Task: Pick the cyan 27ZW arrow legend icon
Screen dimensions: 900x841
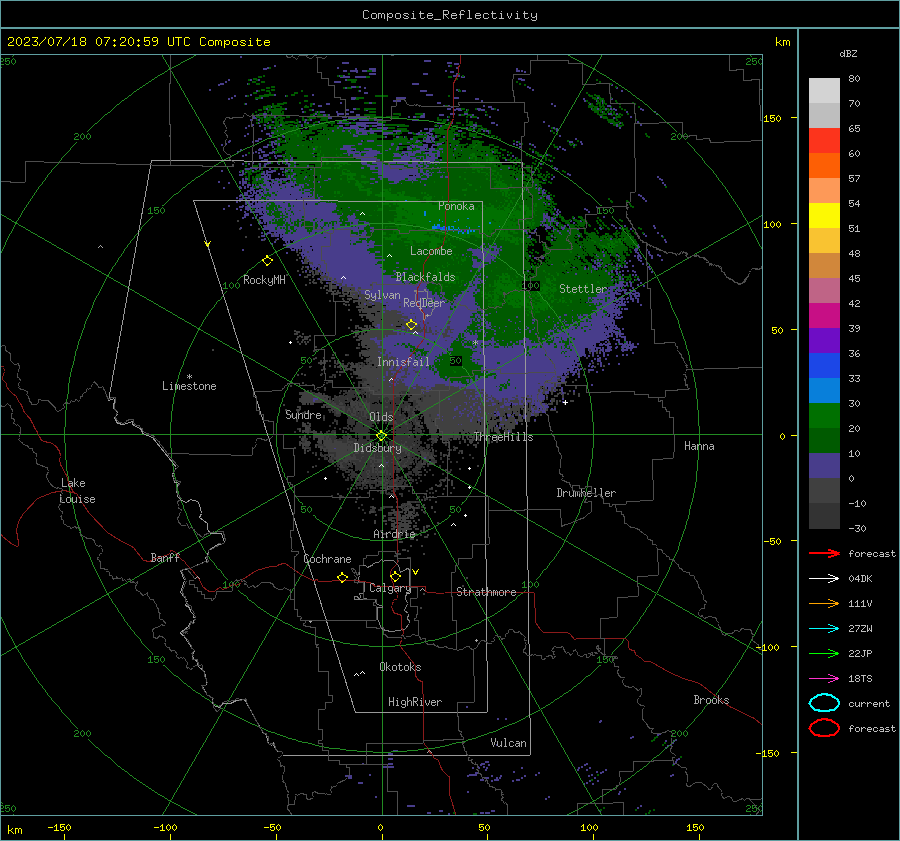Action: pyautogui.click(x=824, y=629)
